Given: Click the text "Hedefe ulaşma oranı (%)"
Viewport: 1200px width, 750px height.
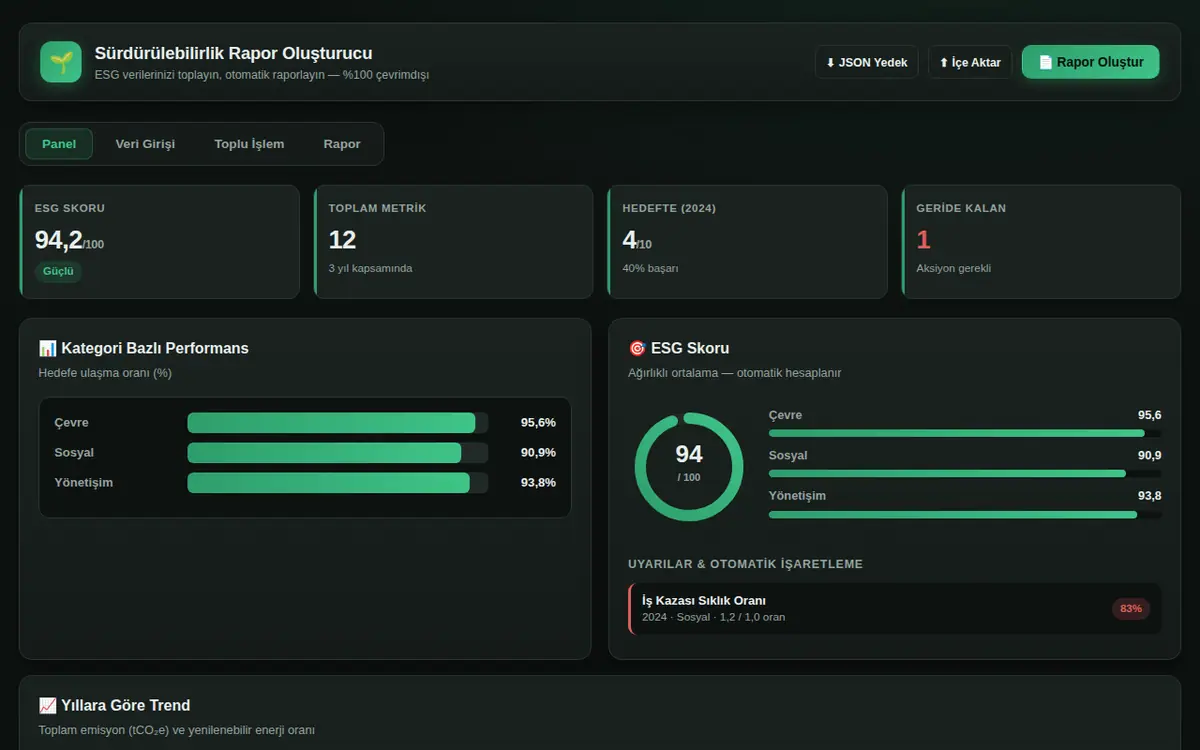Looking at the screenshot, I should [x=105, y=373].
